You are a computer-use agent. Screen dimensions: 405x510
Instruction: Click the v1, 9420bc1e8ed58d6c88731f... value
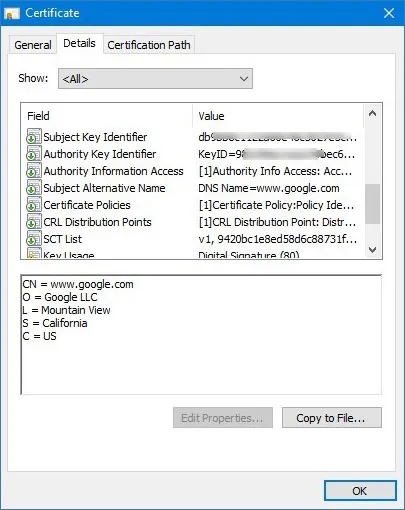point(278,239)
